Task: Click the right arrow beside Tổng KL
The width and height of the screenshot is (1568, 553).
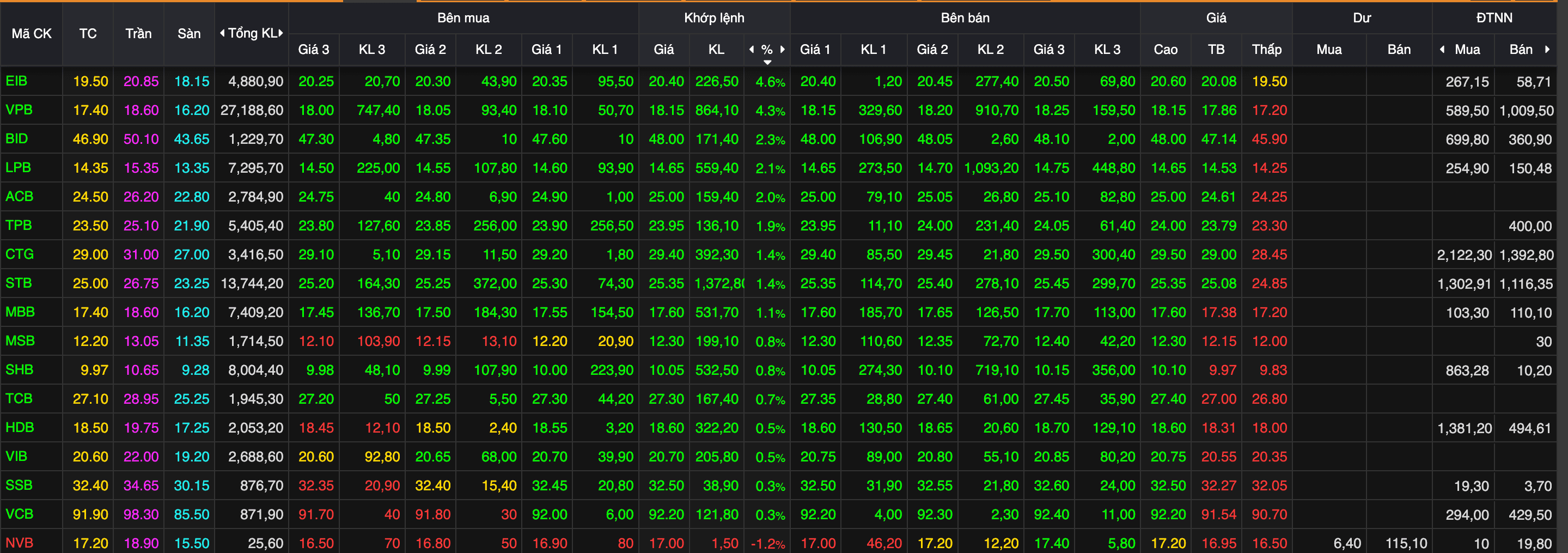Action: (x=280, y=33)
